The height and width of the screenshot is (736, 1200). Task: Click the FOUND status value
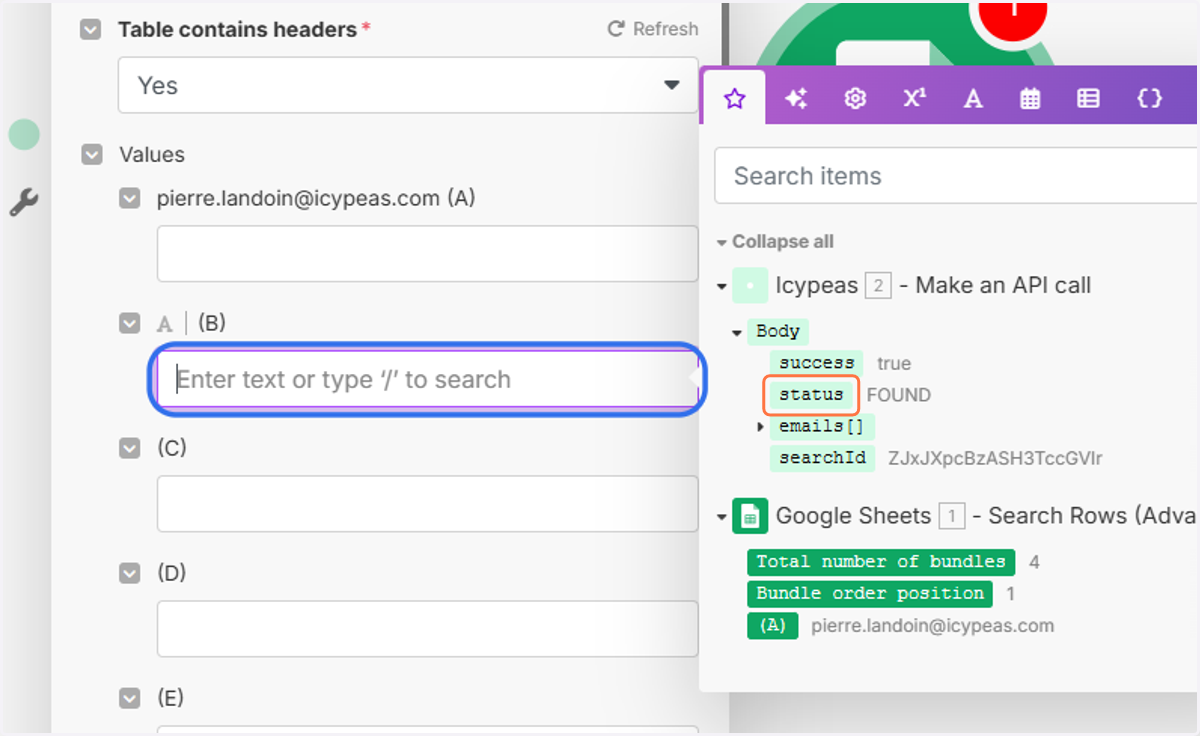point(899,395)
